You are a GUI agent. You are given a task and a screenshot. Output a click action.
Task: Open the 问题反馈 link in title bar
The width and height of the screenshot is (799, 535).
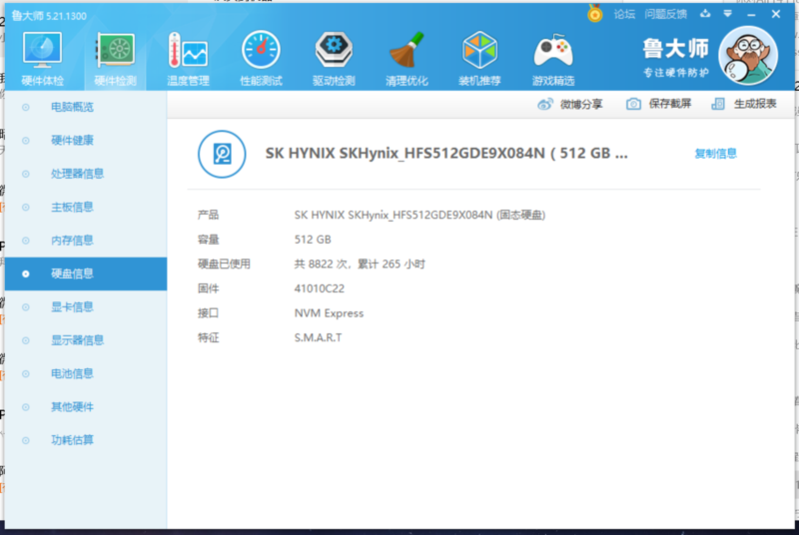click(x=666, y=14)
